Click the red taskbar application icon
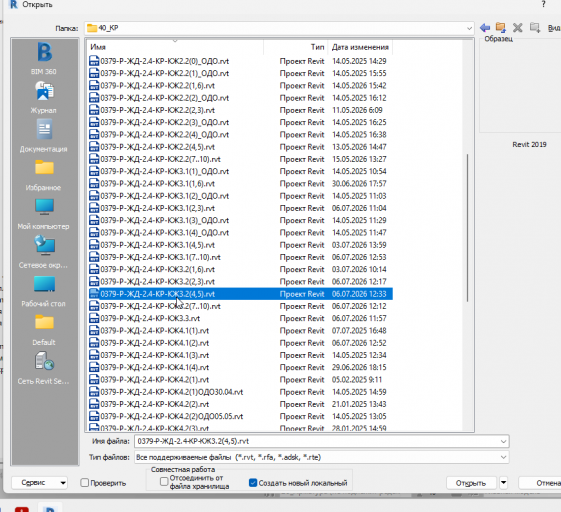Image resolution: width=561 pixels, height=512 pixels. tap(22, 509)
